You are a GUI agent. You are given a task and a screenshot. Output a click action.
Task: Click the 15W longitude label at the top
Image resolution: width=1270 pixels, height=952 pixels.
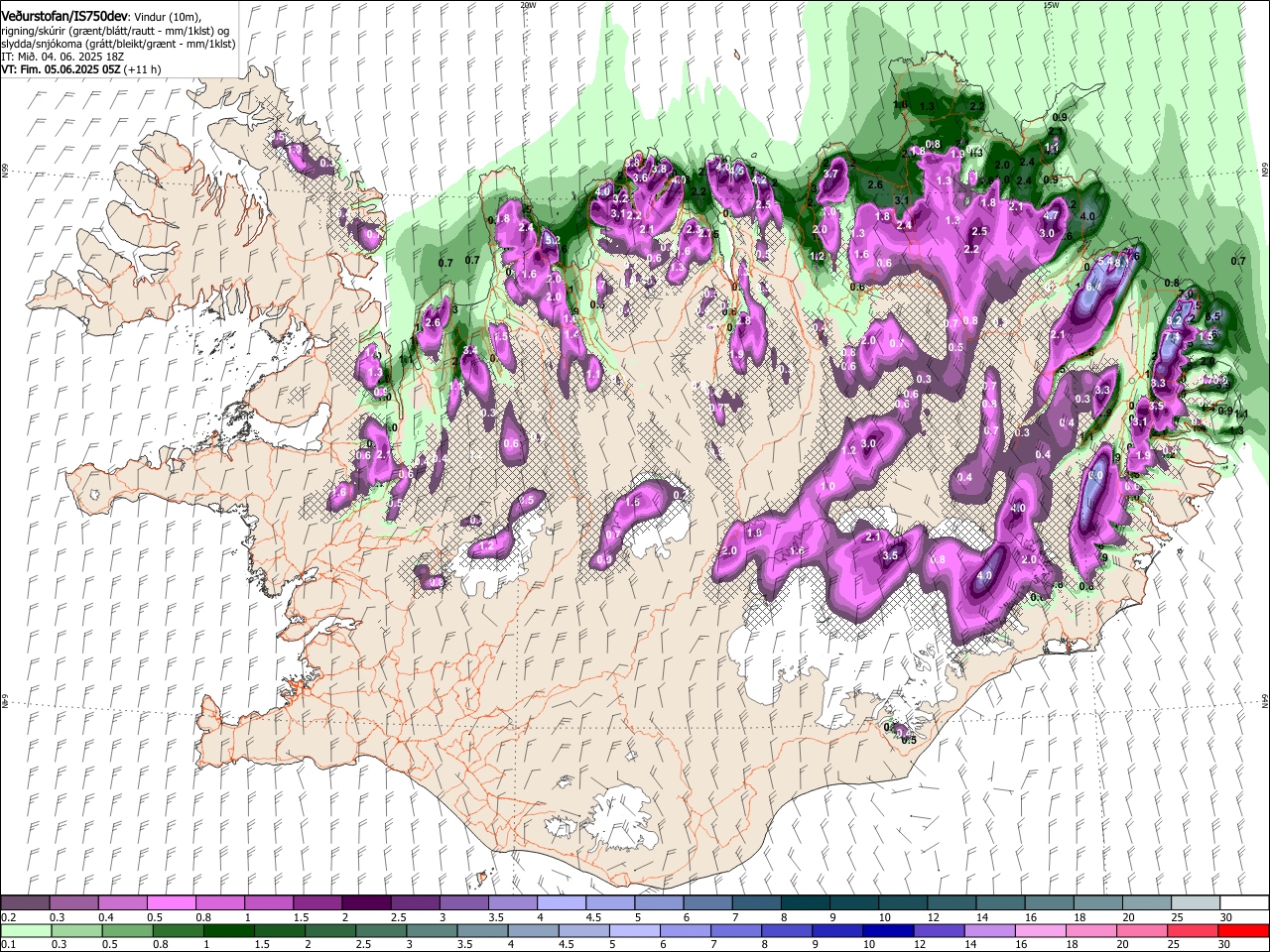point(1051,5)
